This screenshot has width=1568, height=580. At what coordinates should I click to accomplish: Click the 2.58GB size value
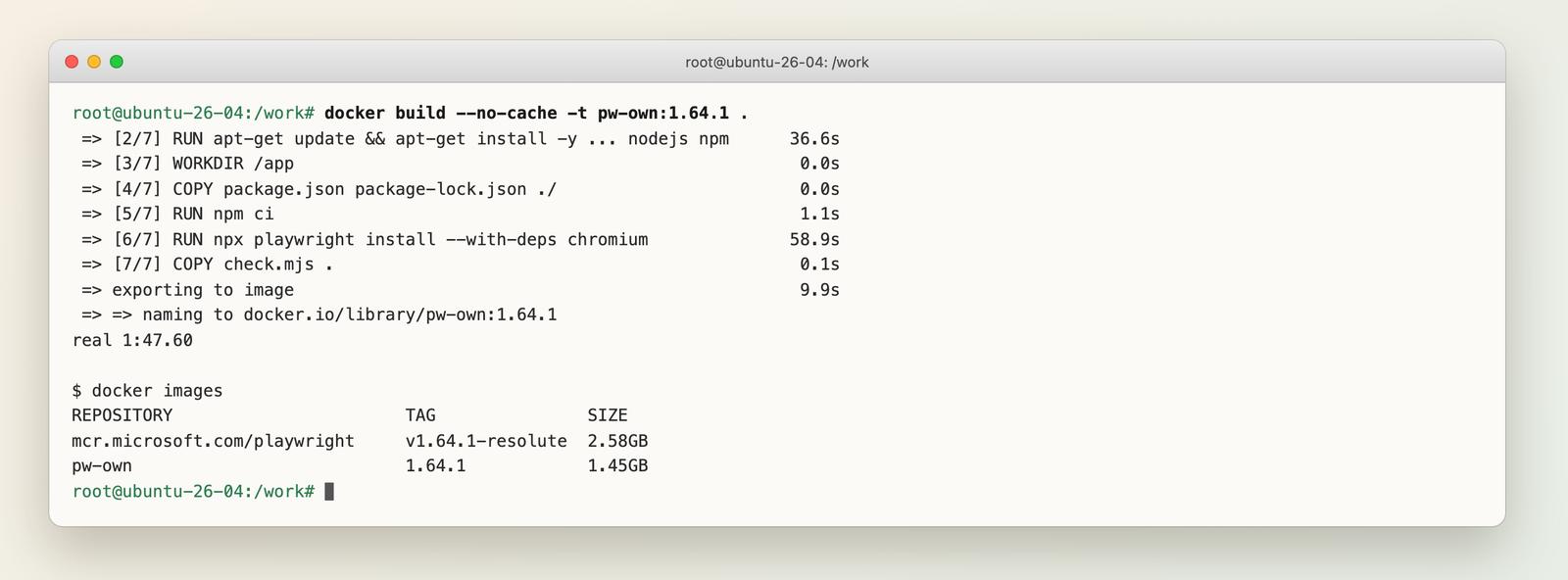[617, 441]
